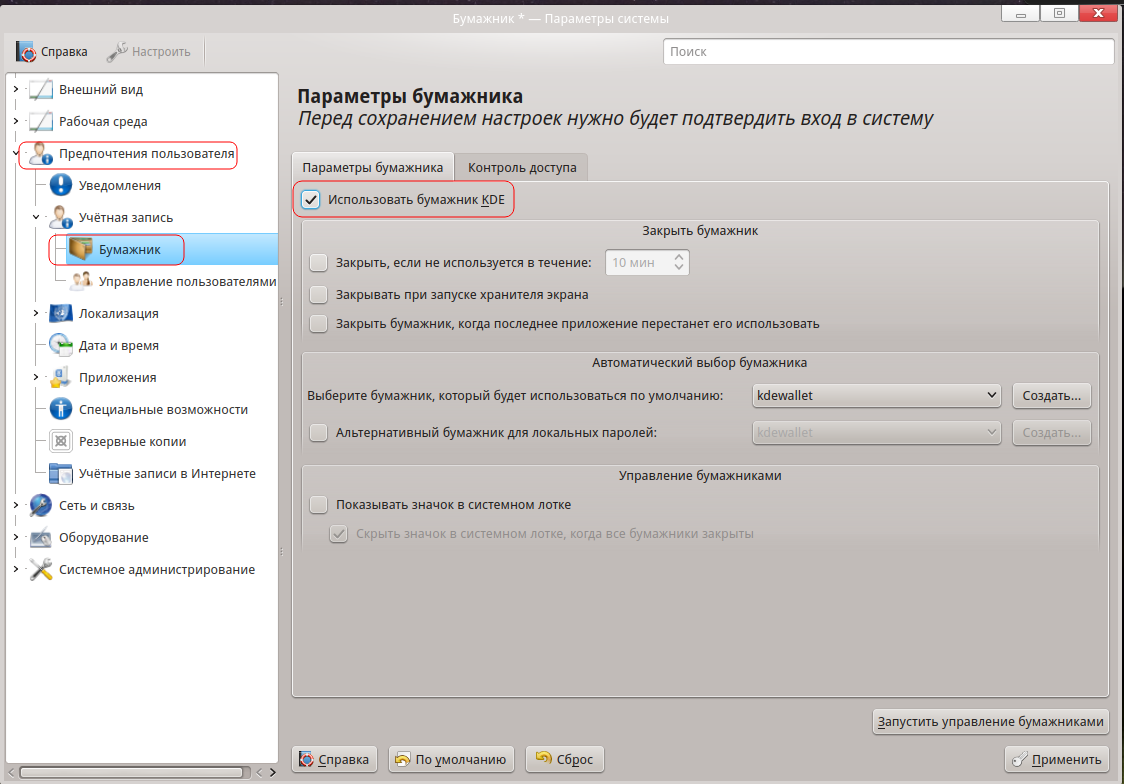The image size is (1124, 784).
Task: Click the Оборудование hardware icon
Action: (41, 537)
